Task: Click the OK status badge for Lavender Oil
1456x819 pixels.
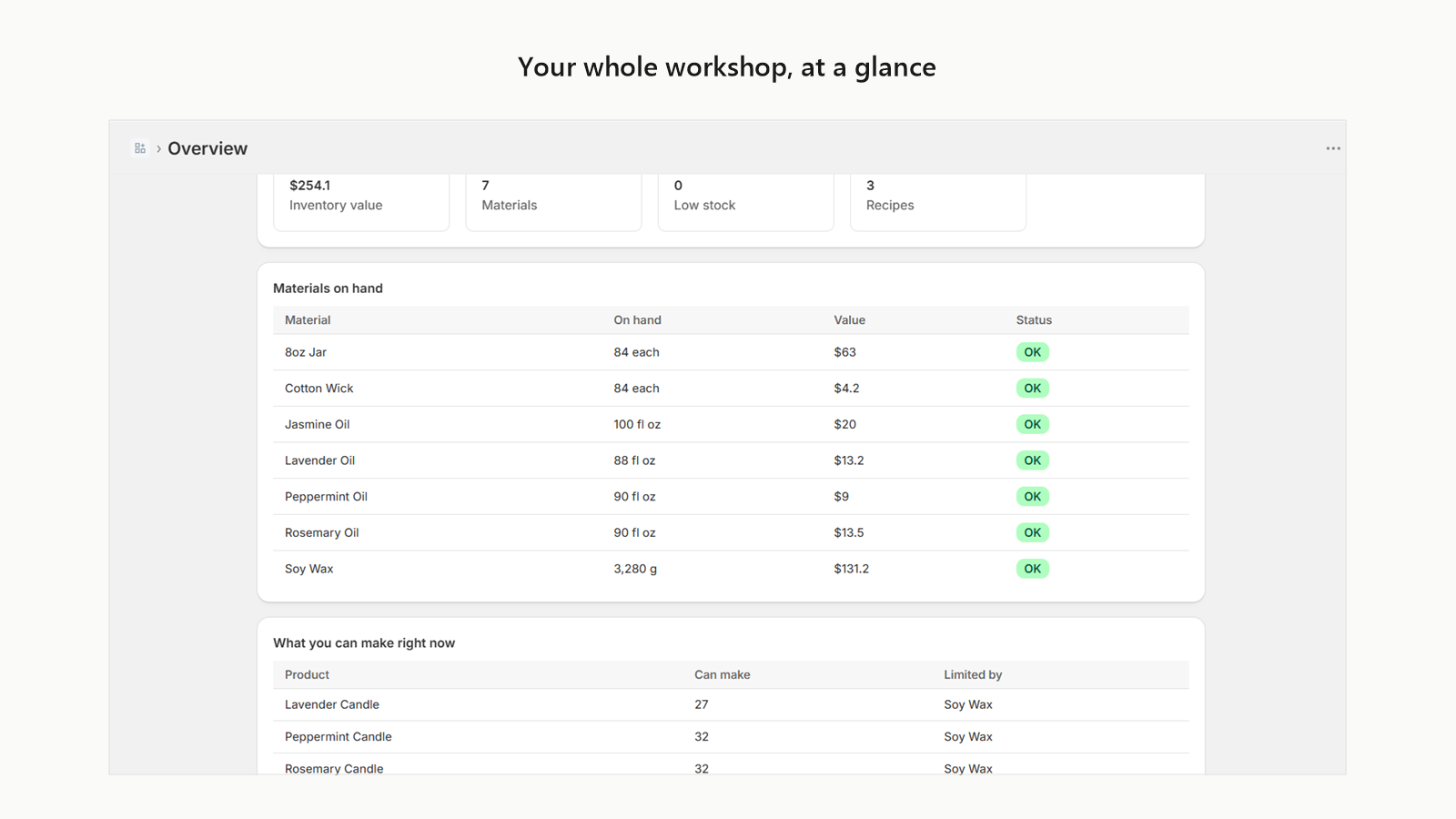Action: [1032, 460]
